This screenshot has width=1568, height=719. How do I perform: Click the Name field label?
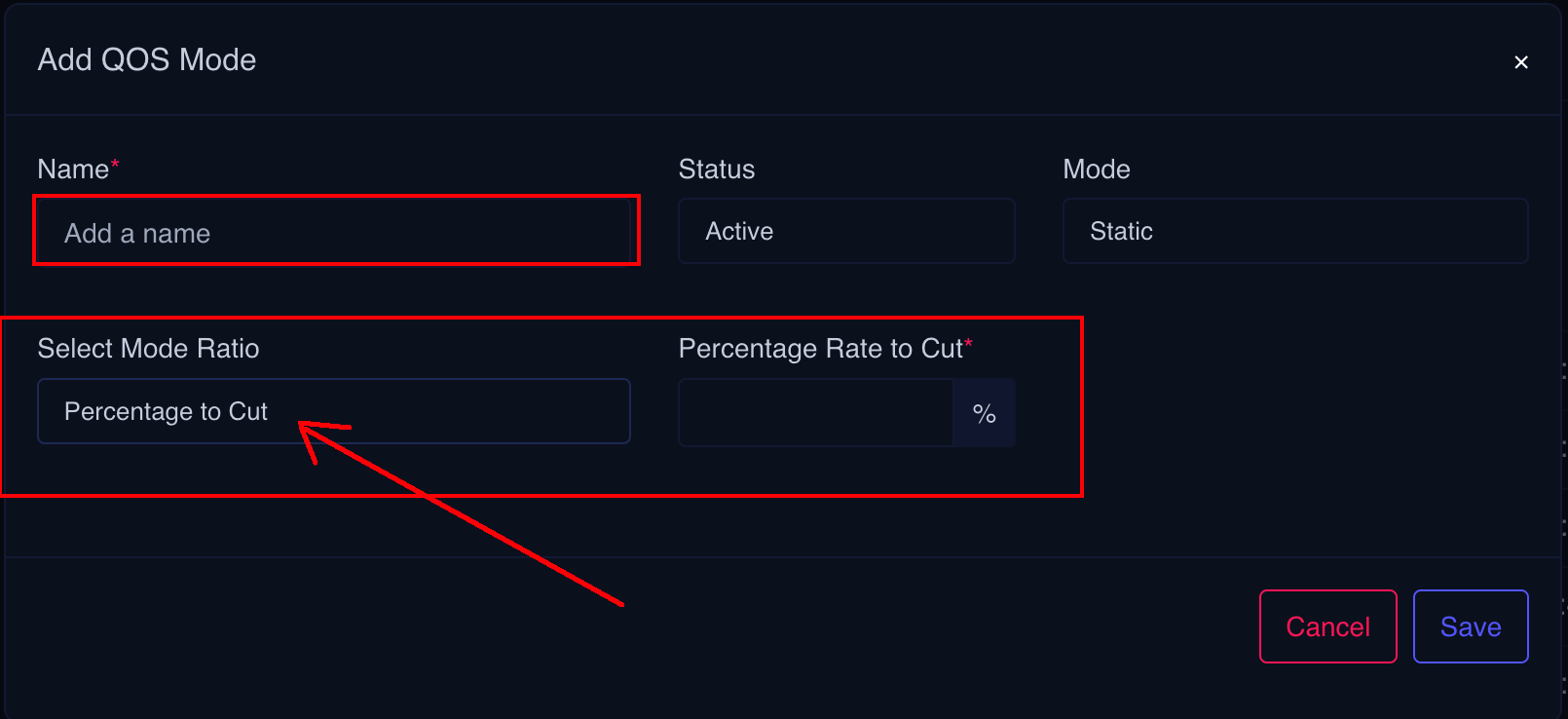[x=73, y=170]
